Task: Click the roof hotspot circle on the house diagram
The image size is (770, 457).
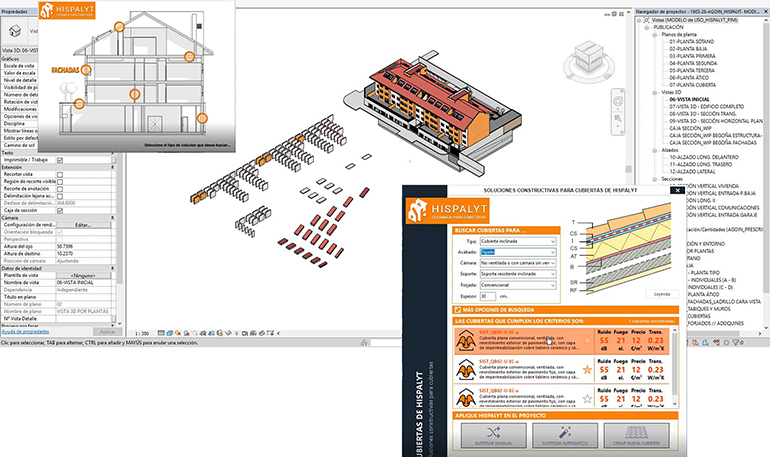Action: 119,27
